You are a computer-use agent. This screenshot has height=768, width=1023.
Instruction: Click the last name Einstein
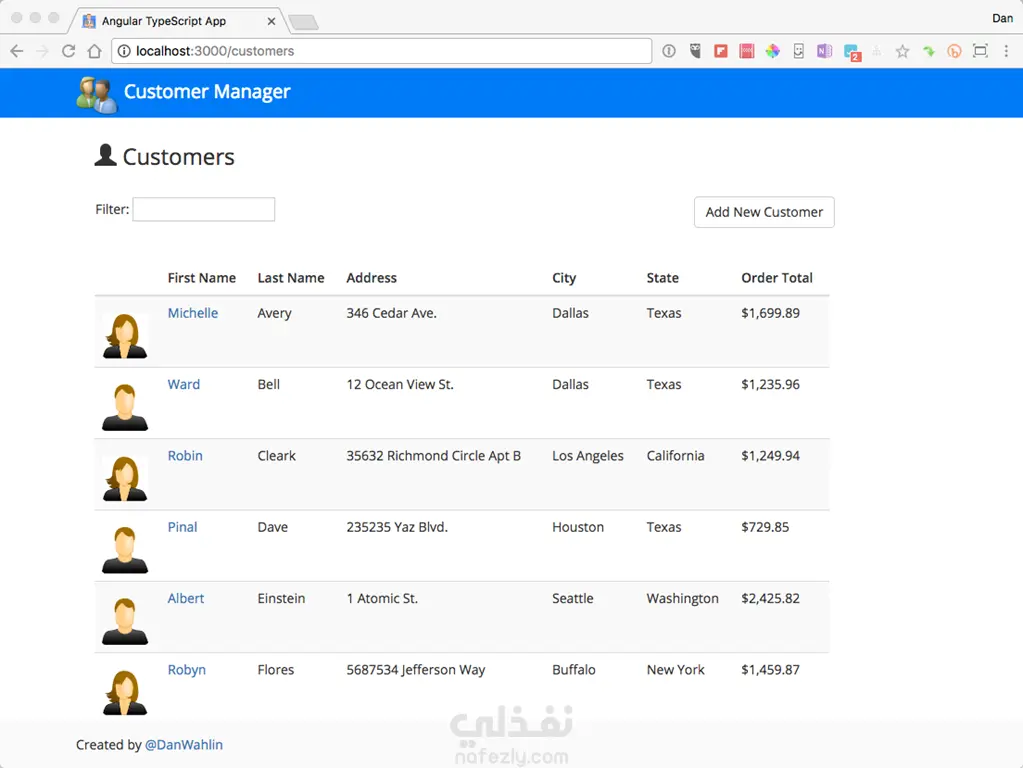(281, 598)
